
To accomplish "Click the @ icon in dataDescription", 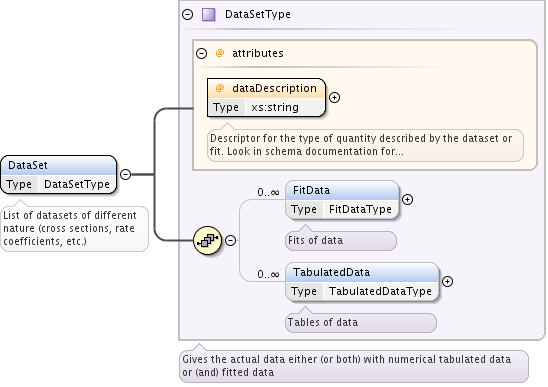I will [220, 88].
